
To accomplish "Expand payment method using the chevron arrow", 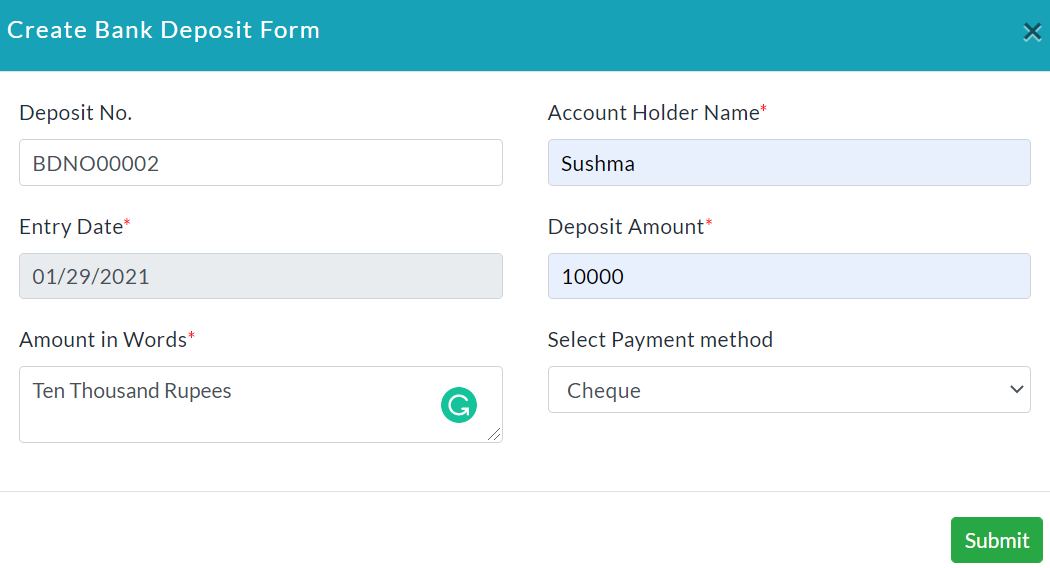I will pos(1017,389).
